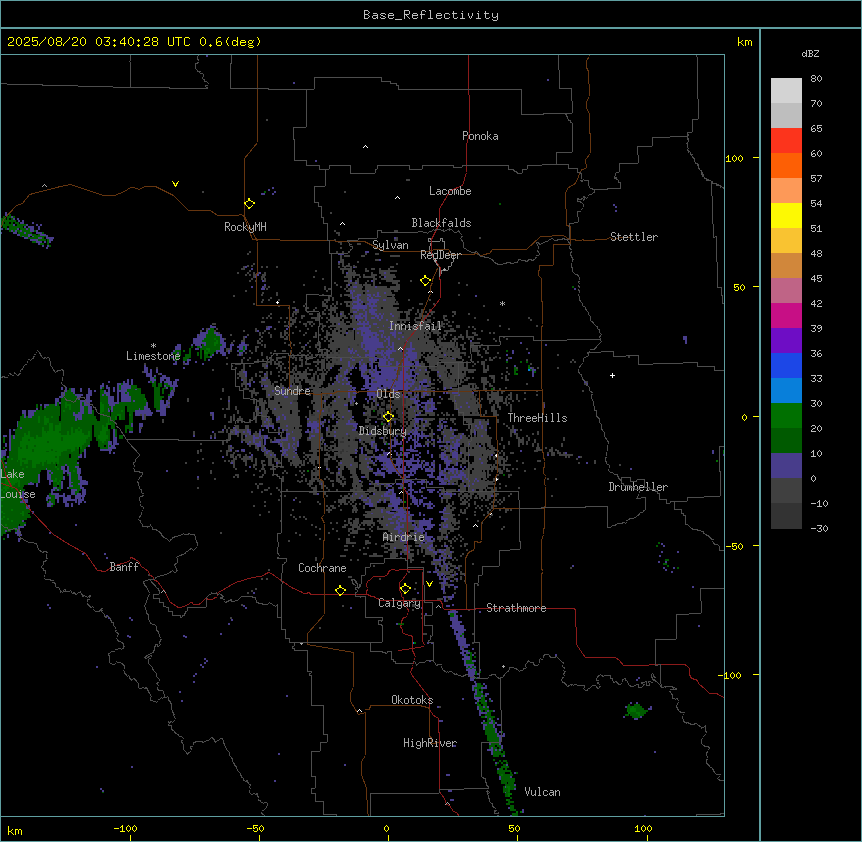Select the Vulcan label
The image size is (862, 842).
pos(543,792)
